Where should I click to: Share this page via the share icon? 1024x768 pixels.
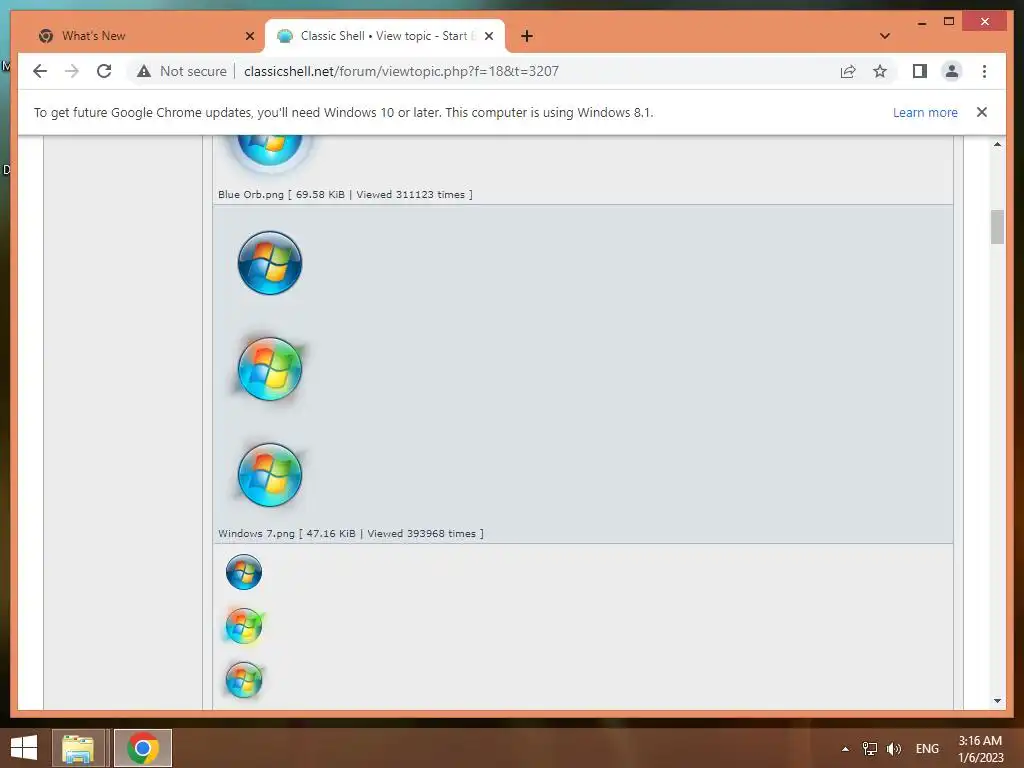(x=848, y=71)
